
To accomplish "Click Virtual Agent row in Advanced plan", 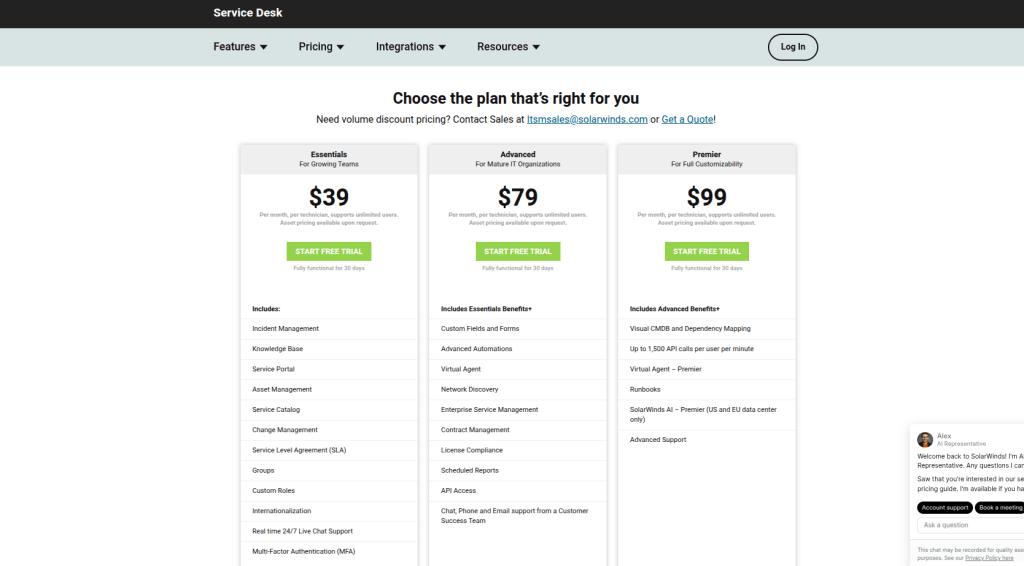I will click(x=517, y=369).
